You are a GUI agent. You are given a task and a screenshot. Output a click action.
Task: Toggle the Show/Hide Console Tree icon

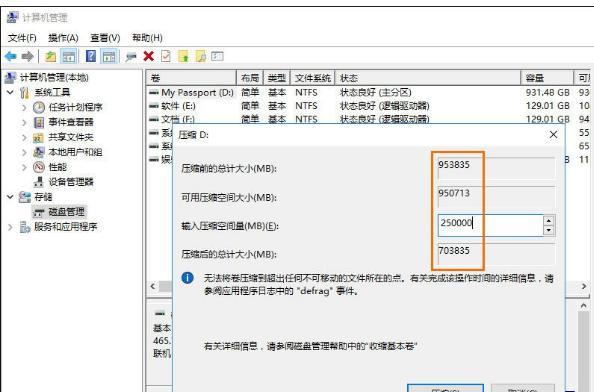(69, 57)
